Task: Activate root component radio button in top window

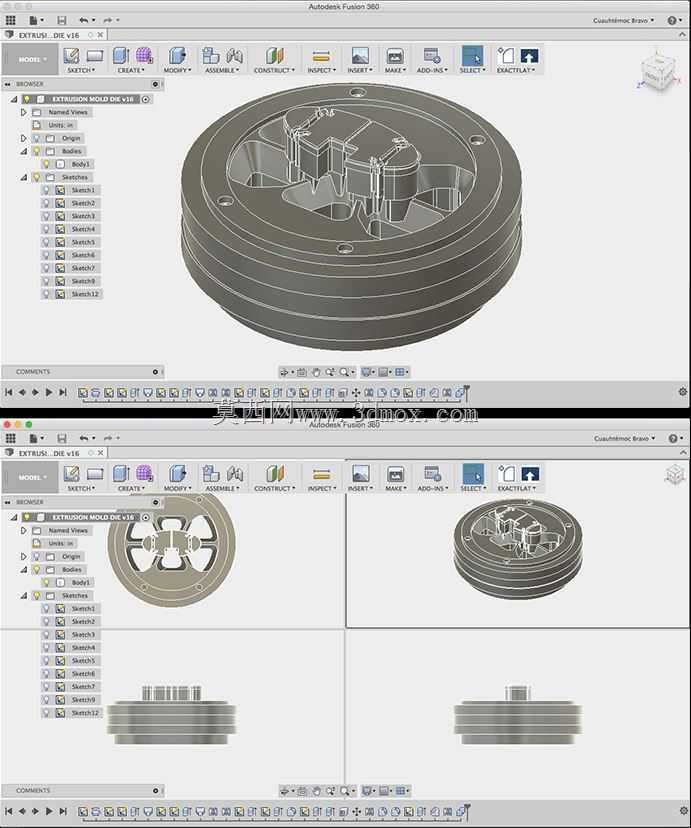Action: (146, 99)
